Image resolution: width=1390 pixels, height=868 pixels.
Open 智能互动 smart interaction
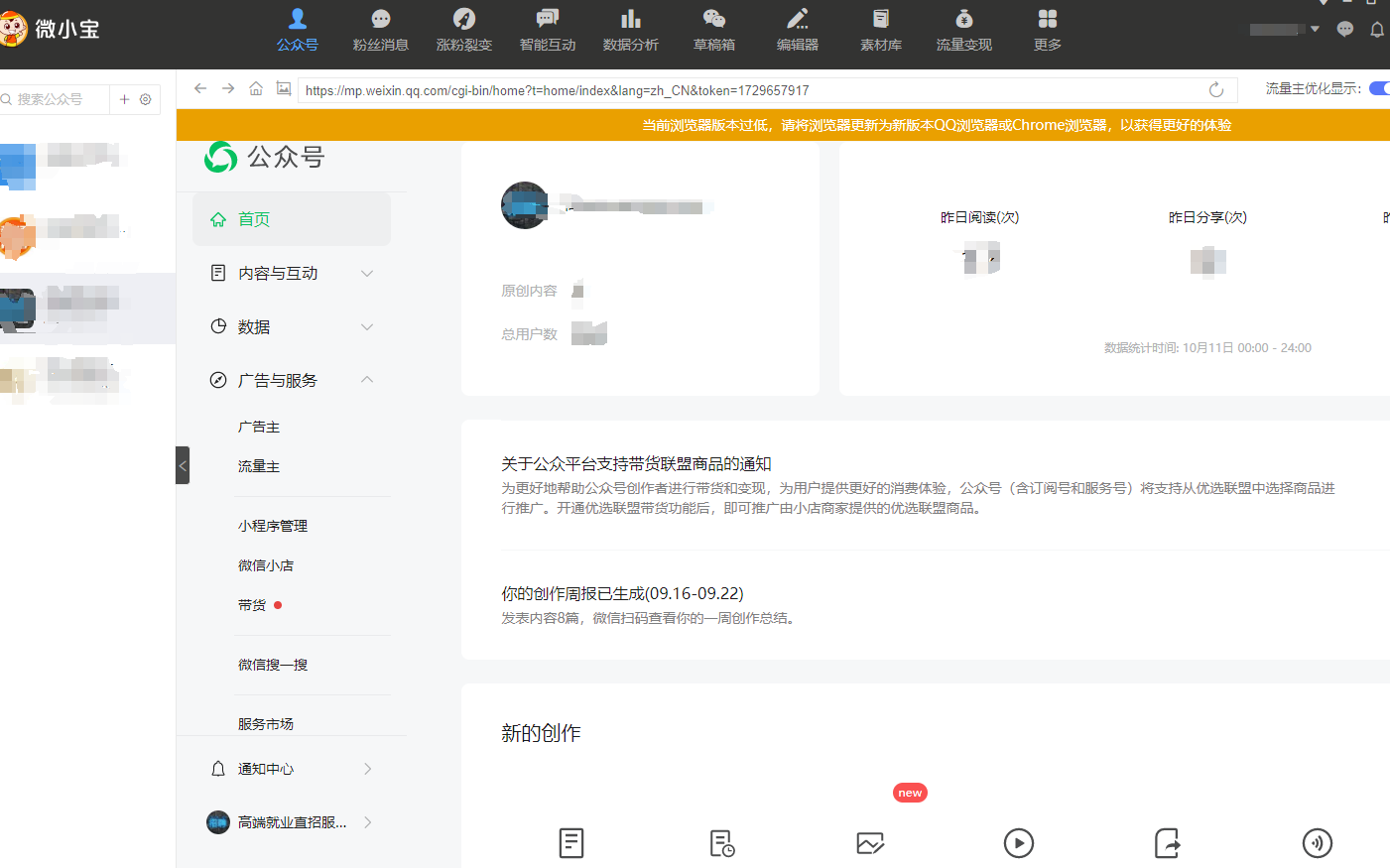547,30
